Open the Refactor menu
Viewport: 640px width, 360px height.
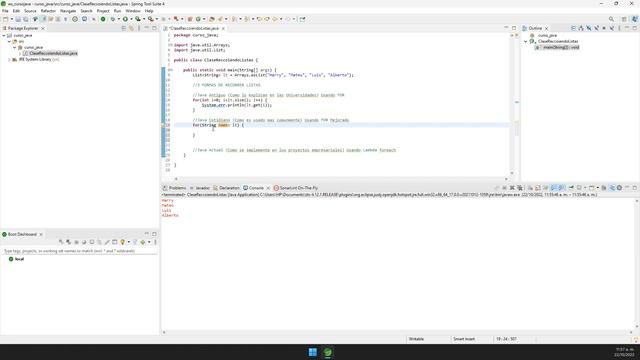[48, 11]
